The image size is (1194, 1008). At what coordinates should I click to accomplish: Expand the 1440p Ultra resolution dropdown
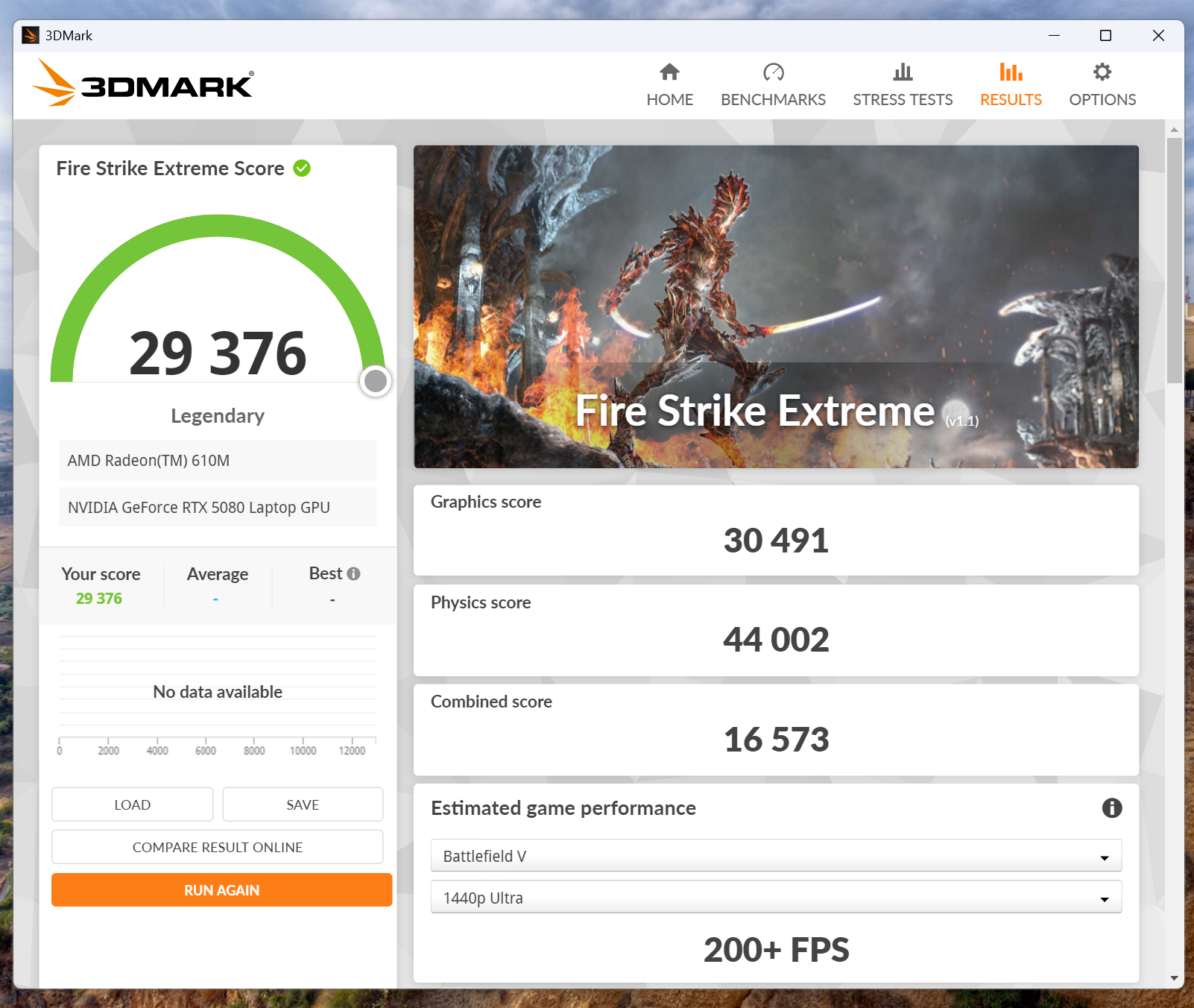[x=775, y=898]
